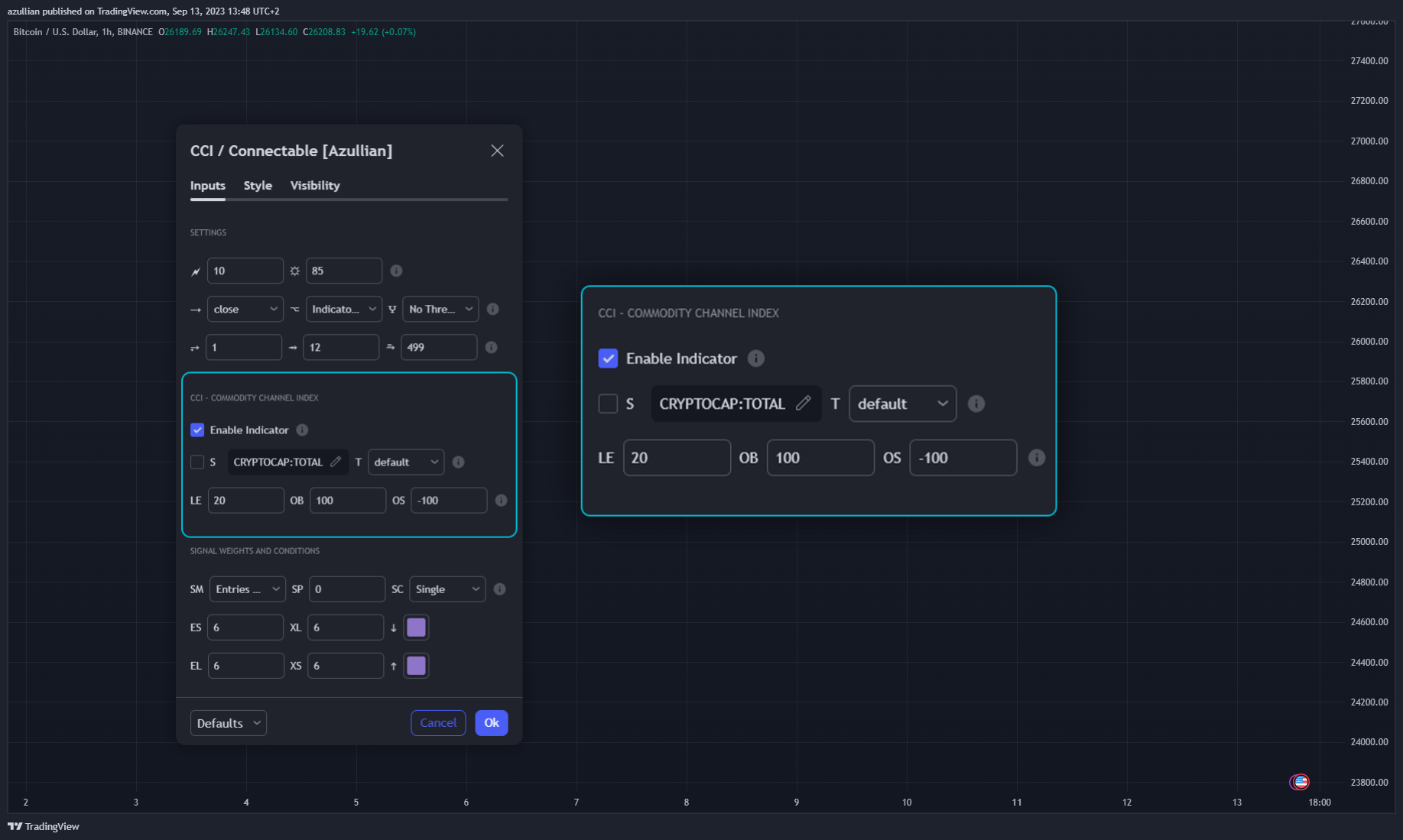Image resolution: width=1403 pixels, height=840 pixels.
Task: Open the ES row purple color swatch
Action: (416, 628)
